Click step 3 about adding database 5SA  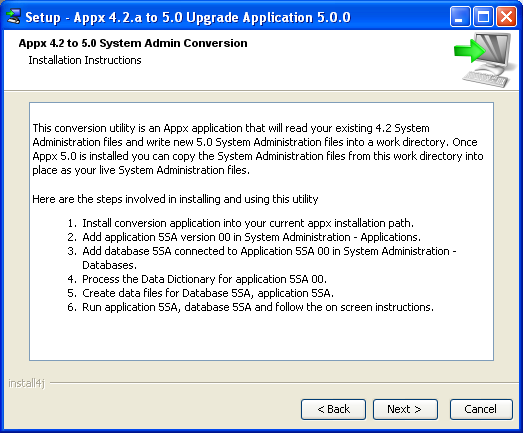(262, 258)
